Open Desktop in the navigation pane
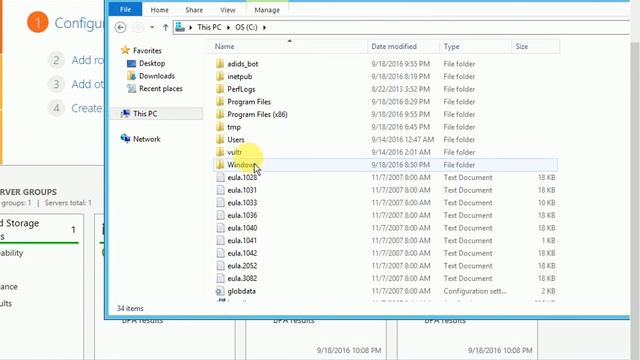This screenshot has width=640, height=360. tap(152, 63)
